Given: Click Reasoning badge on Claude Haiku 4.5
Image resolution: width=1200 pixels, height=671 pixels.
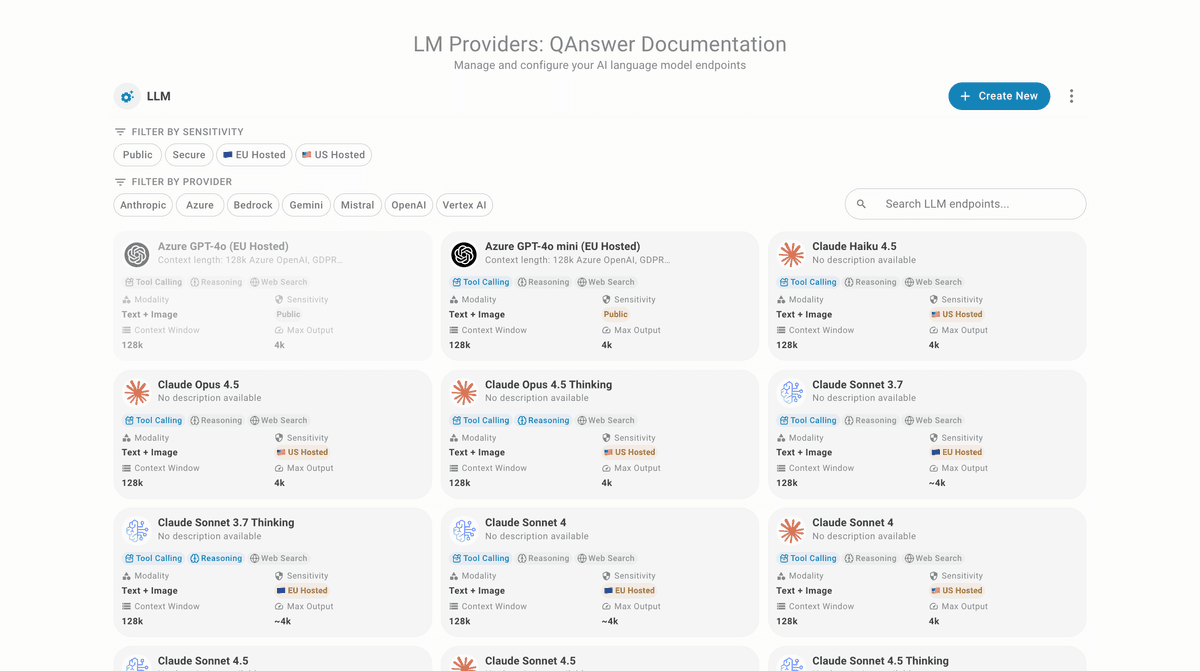Looking at the screenshot, I should click(x=871, y=282).
